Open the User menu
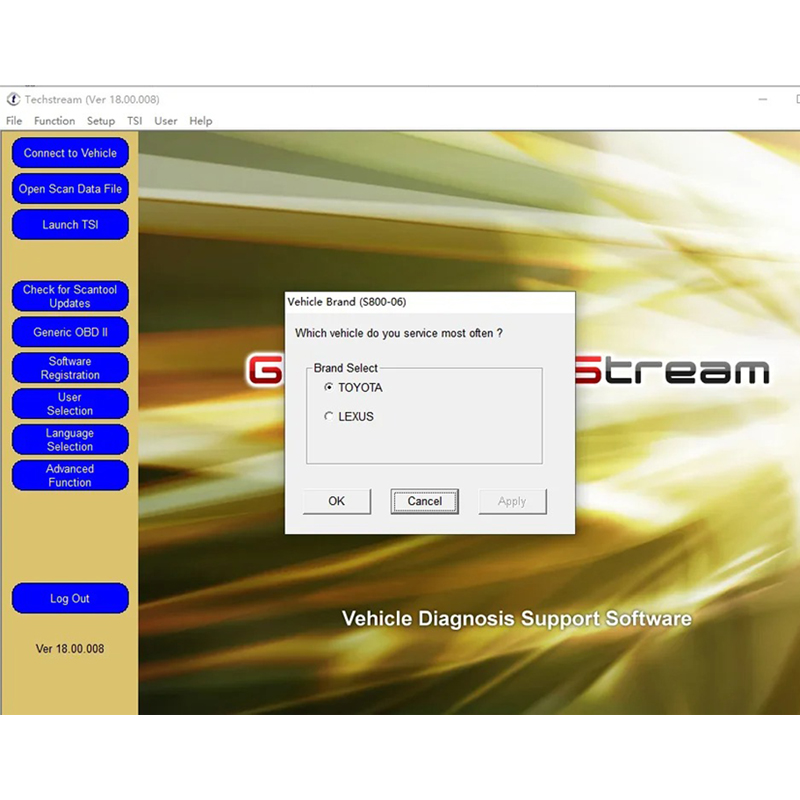 pyautogui.click(x=166, y=121)
